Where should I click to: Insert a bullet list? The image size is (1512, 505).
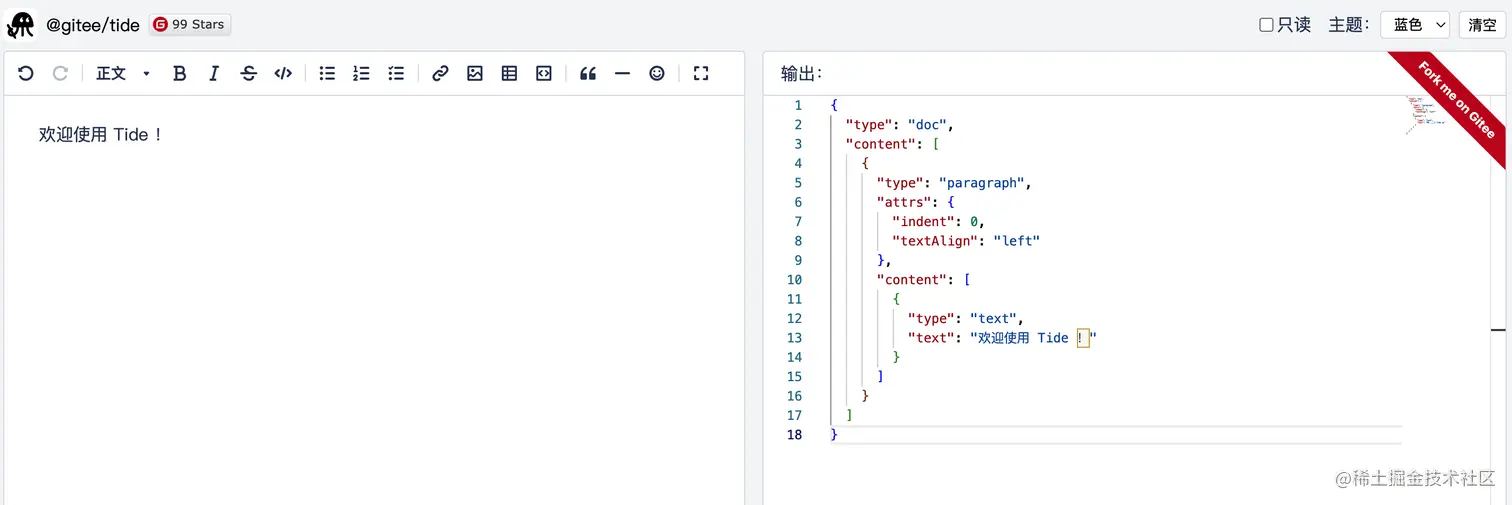tap(327, 73)
